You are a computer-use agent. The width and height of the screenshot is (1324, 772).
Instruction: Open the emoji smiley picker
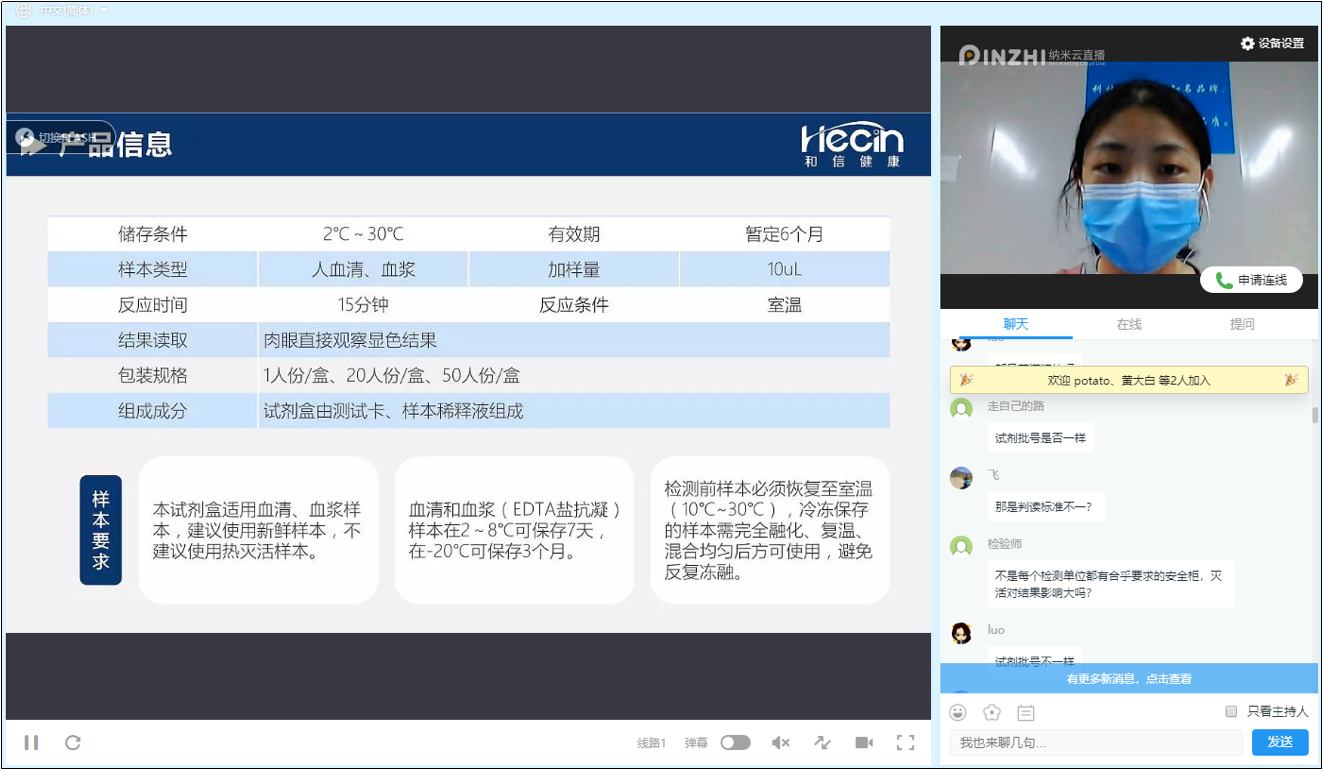[x=958, y=713]
